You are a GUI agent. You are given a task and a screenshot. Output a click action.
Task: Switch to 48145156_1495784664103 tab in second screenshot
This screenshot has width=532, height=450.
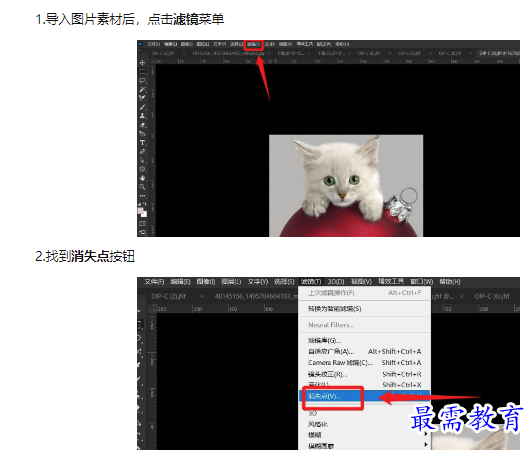[x=255, y=297]
